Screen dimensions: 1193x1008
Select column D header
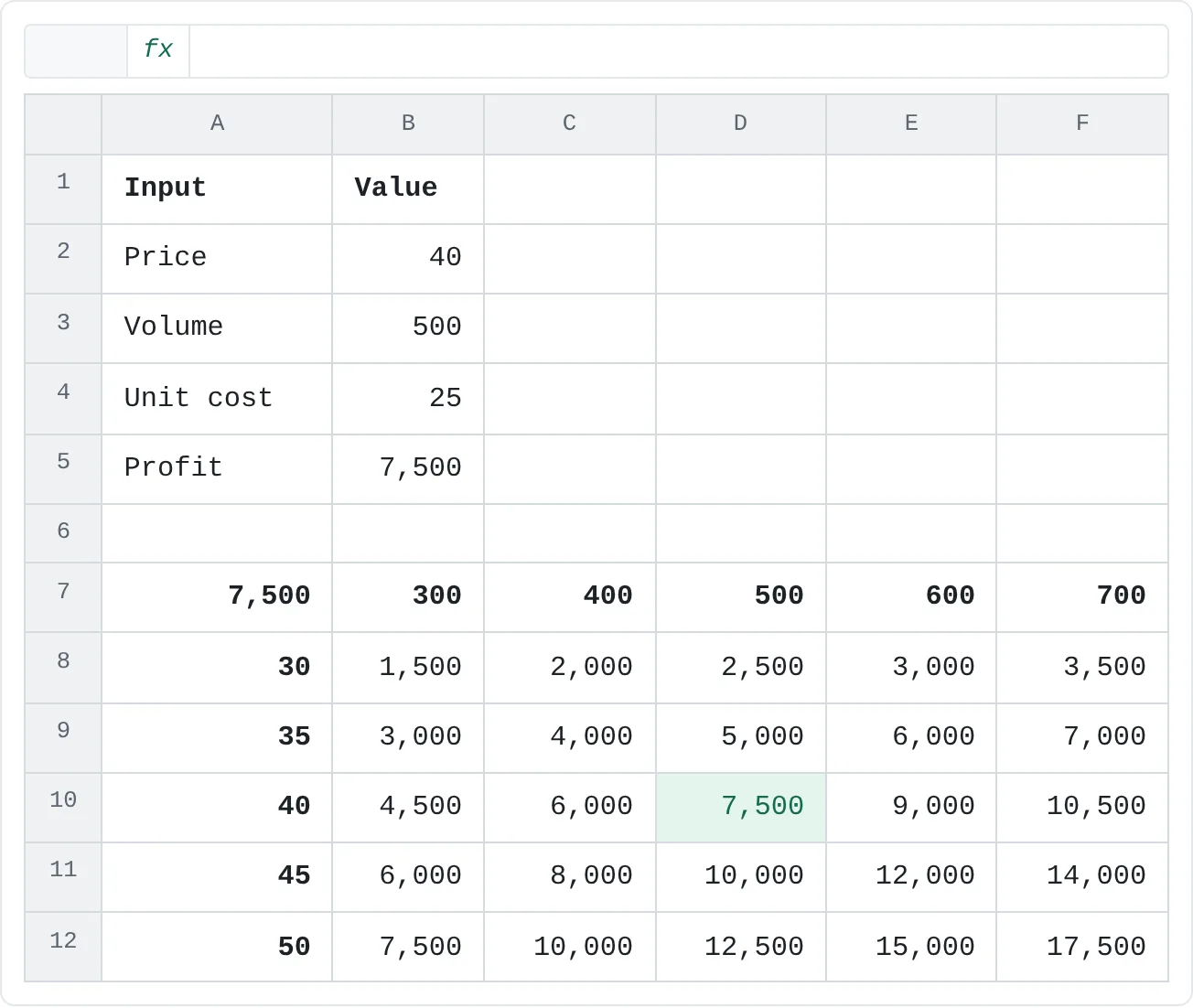coord(741,123)
